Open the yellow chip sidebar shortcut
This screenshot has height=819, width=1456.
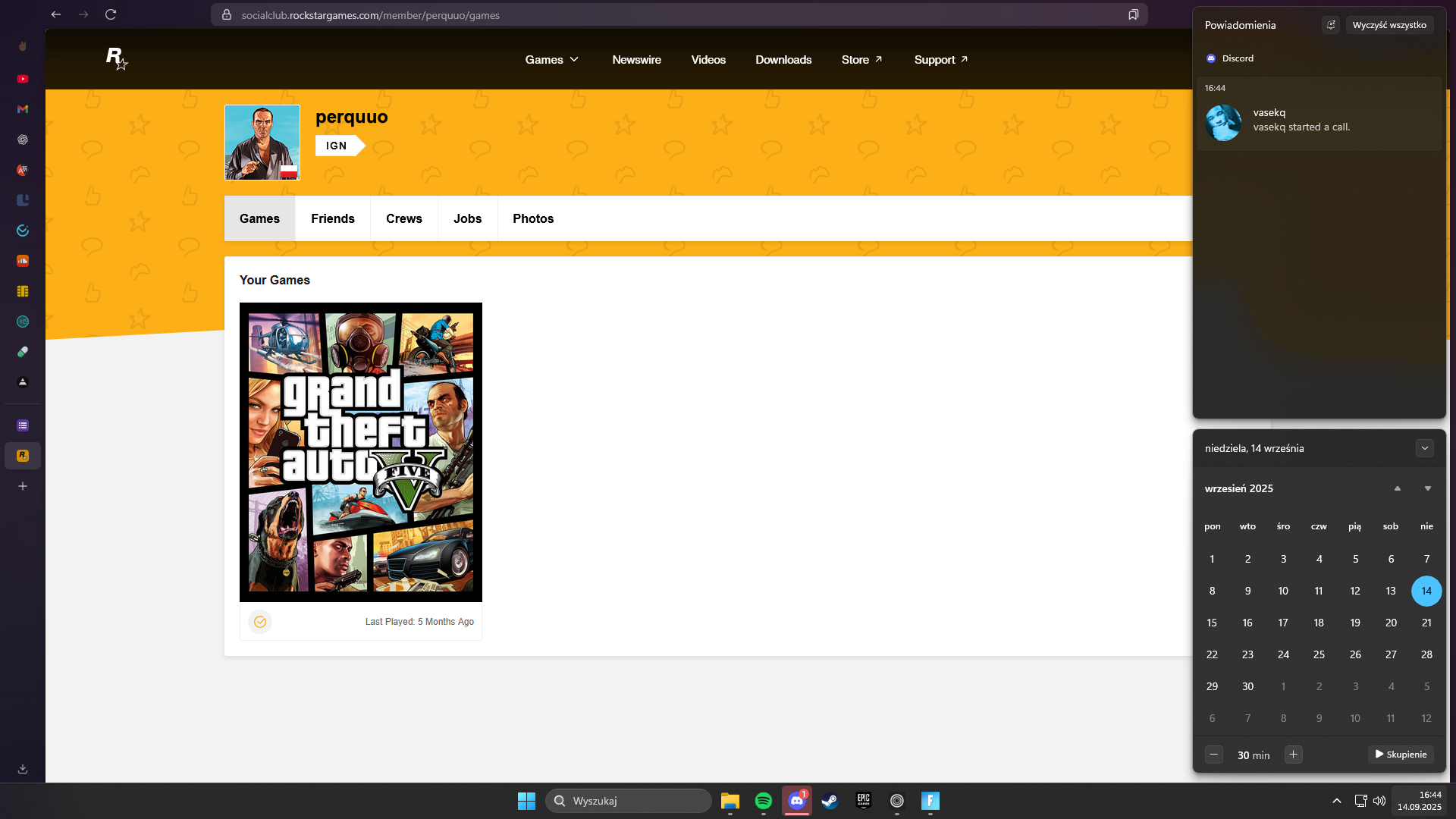pyautogui.click(x=23, y=291)
